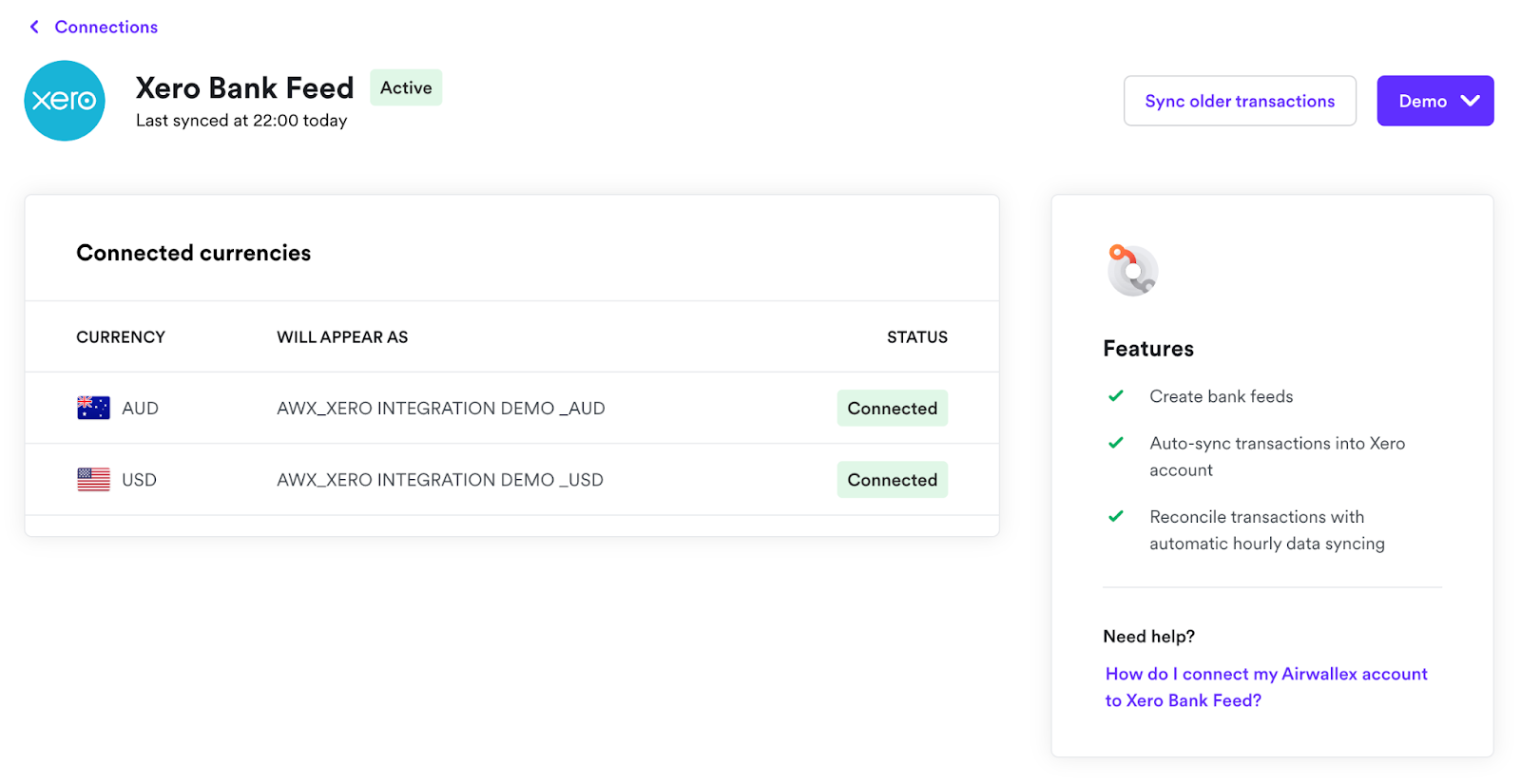Click the Xero Bank Feed title
Image resolution: width=1521 pixels, height=784 pixels.
(x=244, y=87)
